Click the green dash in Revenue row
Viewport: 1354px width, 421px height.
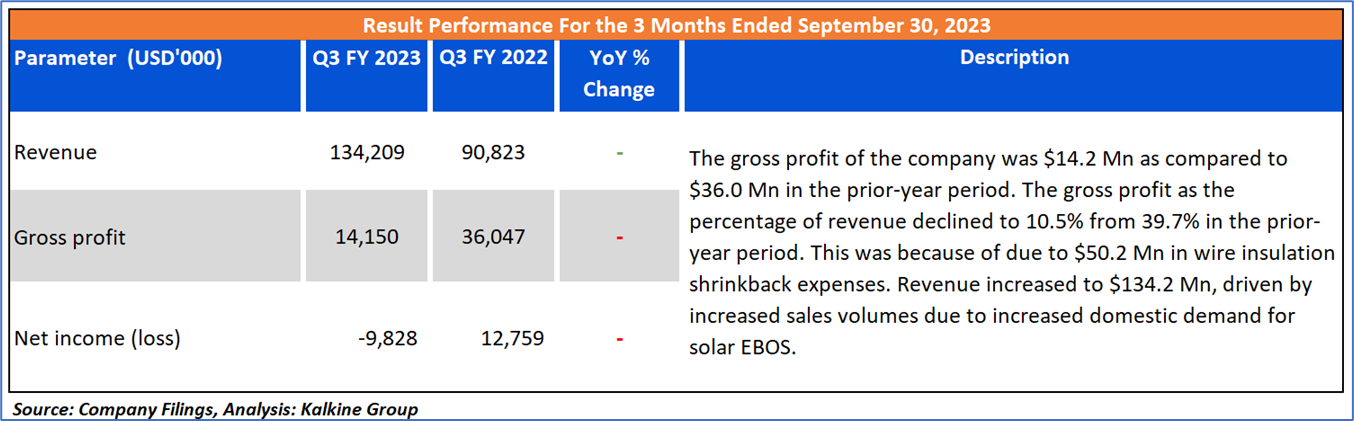tap(620, 153)
